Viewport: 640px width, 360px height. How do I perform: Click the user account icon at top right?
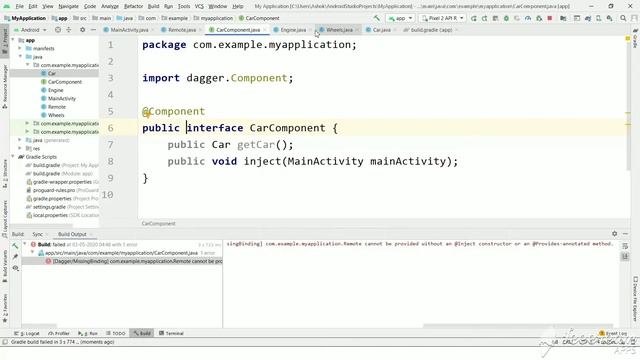click(634, 18)
